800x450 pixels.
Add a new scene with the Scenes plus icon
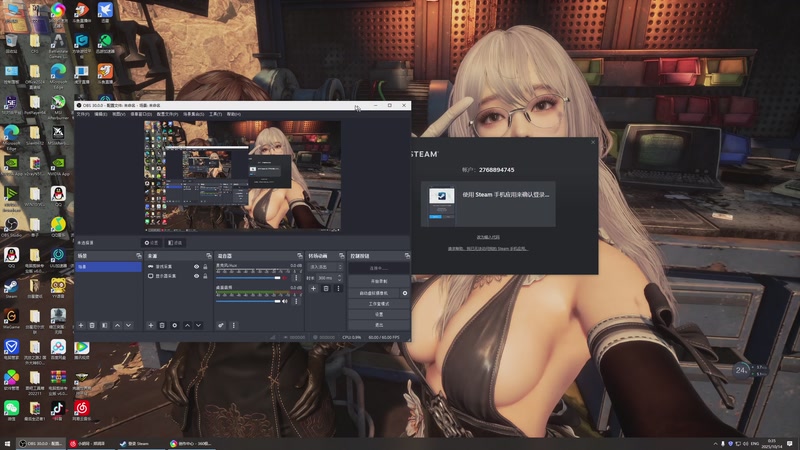81,325
